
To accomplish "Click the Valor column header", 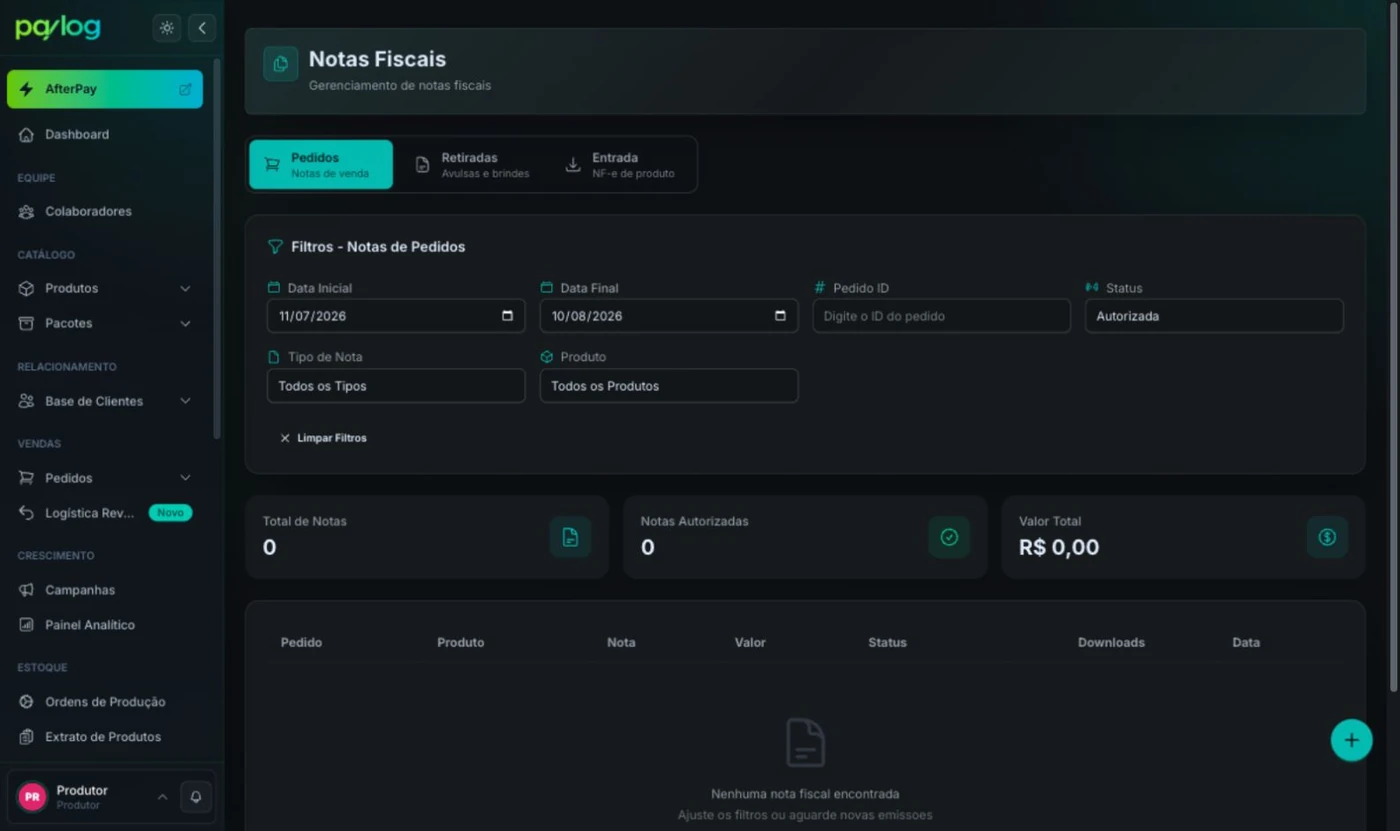I will pos(750,642).
